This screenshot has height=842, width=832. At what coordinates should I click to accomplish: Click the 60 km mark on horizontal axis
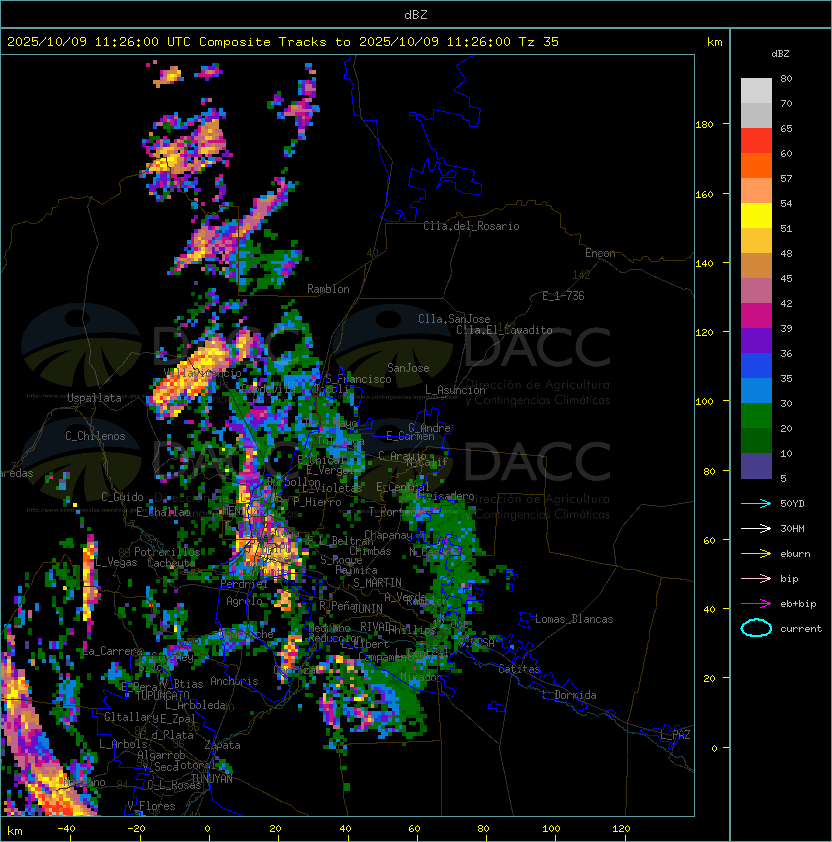414,829
